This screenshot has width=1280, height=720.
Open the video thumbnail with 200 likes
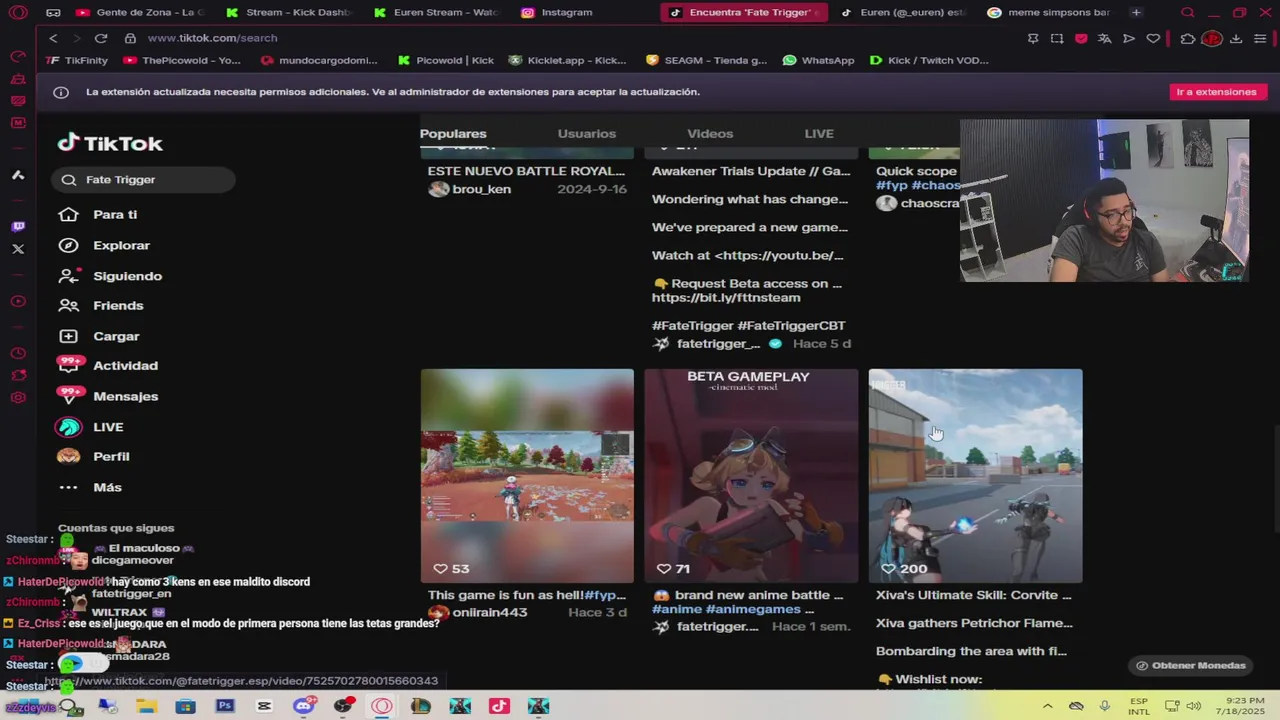(x=975, y=476)
